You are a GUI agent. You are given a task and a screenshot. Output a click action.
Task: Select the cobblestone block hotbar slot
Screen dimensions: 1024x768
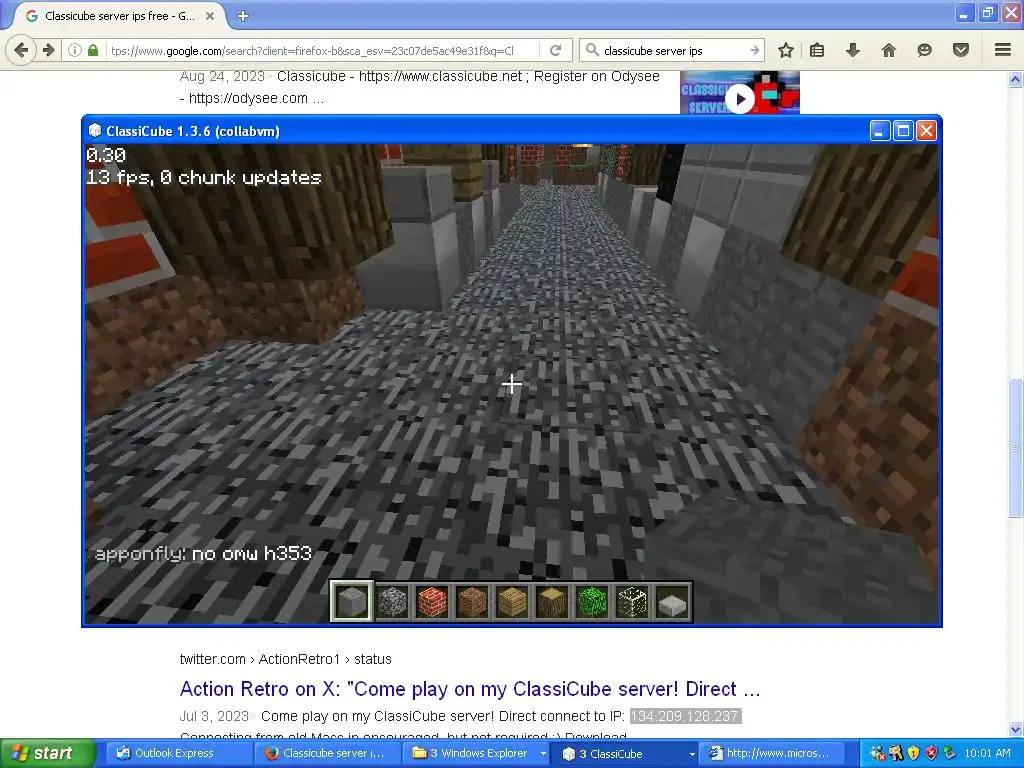(392, 601)
